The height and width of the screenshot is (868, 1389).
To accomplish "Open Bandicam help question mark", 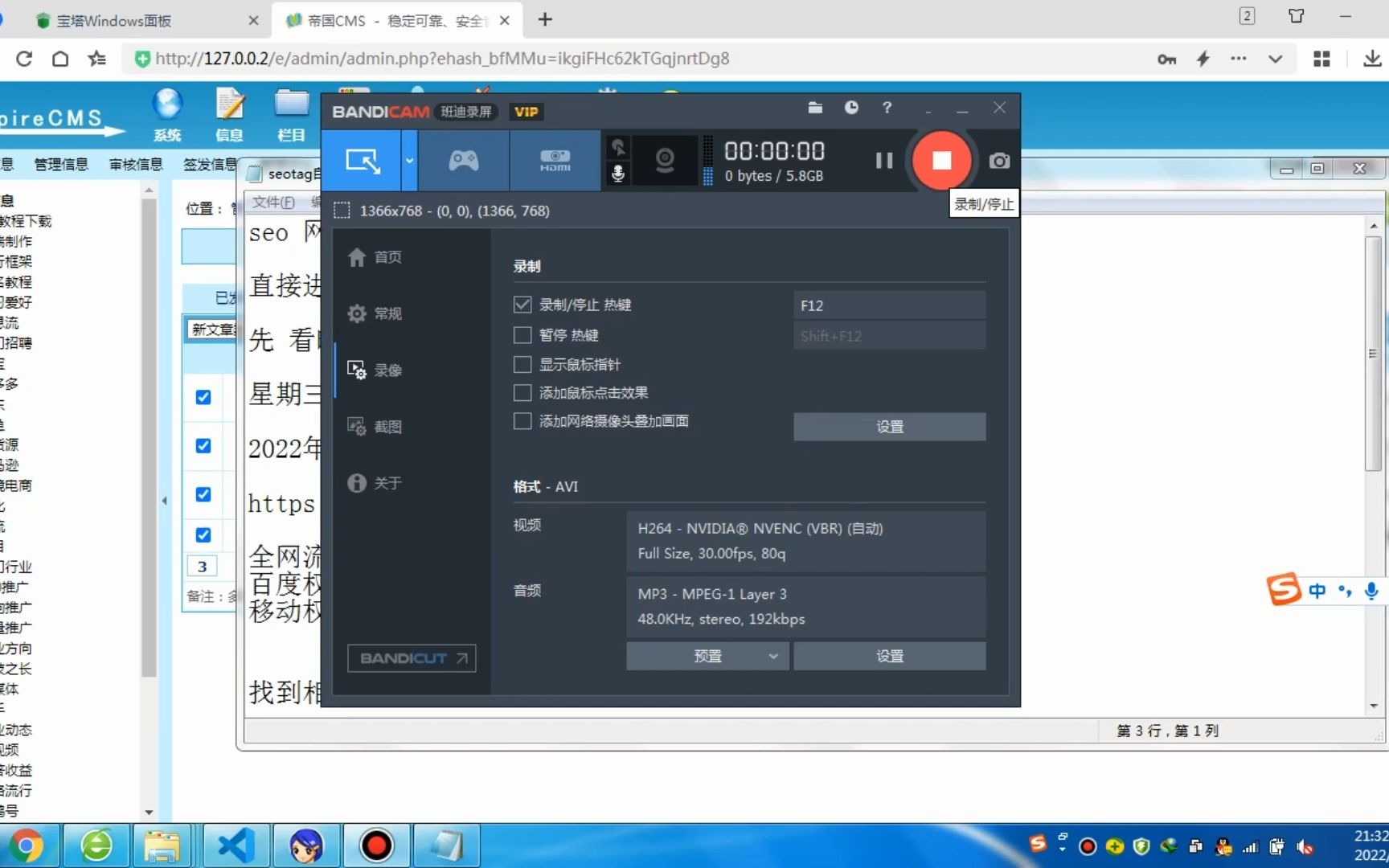I will tap(887, 108).
